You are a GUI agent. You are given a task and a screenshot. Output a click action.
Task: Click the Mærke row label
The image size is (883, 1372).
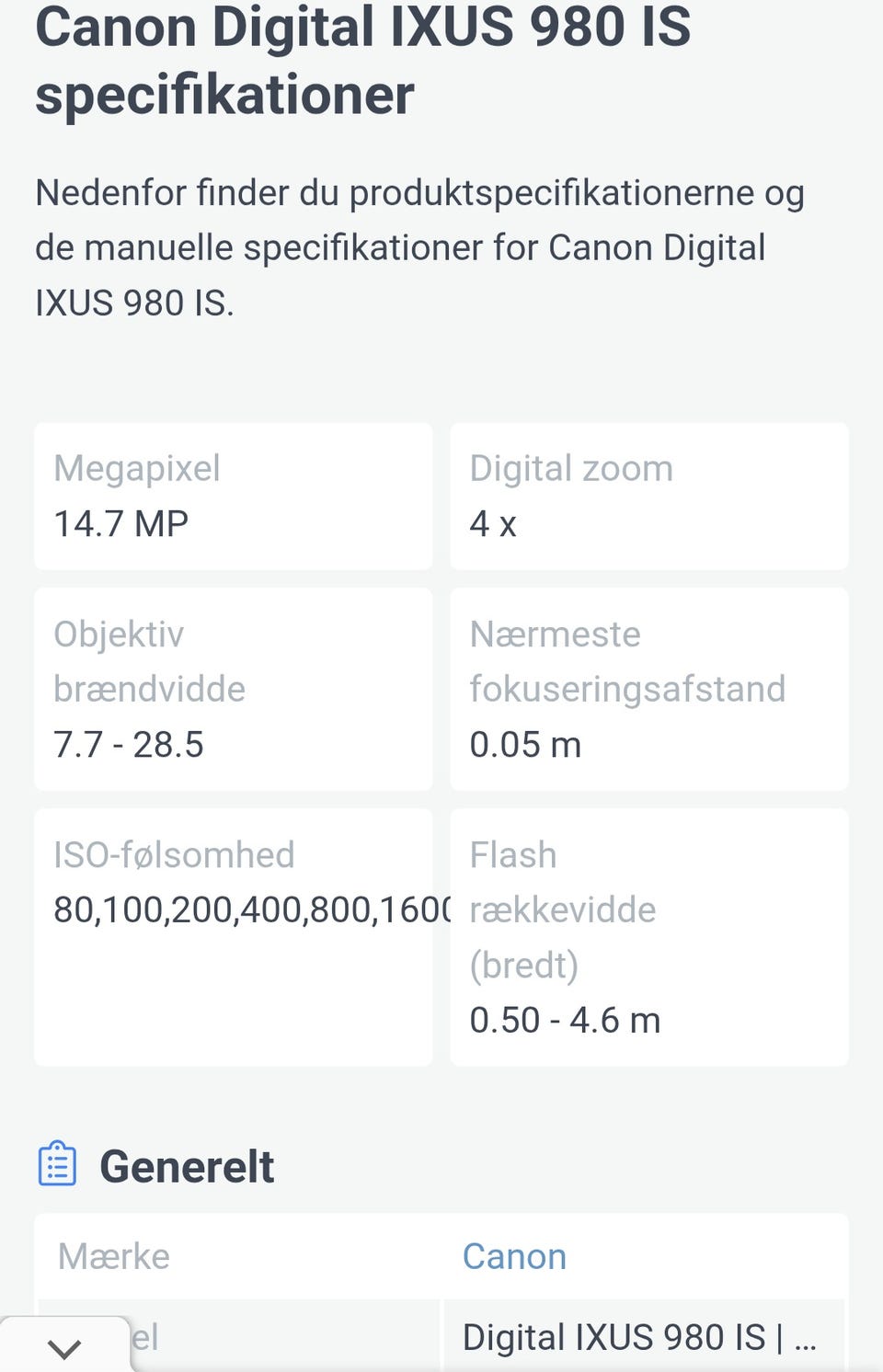point(114,1256)
